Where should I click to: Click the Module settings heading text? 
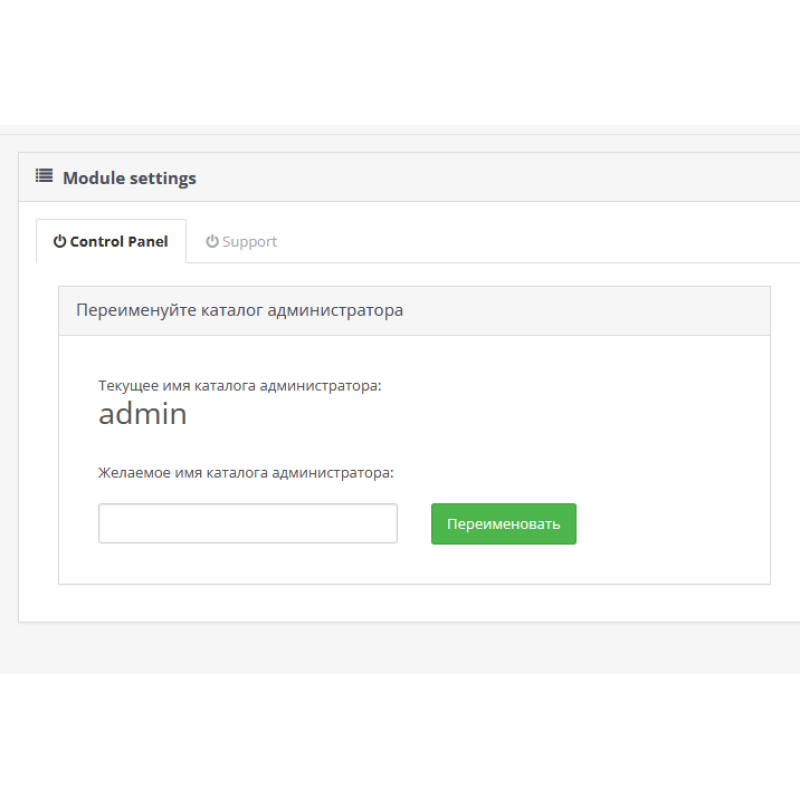coord(129,178)
